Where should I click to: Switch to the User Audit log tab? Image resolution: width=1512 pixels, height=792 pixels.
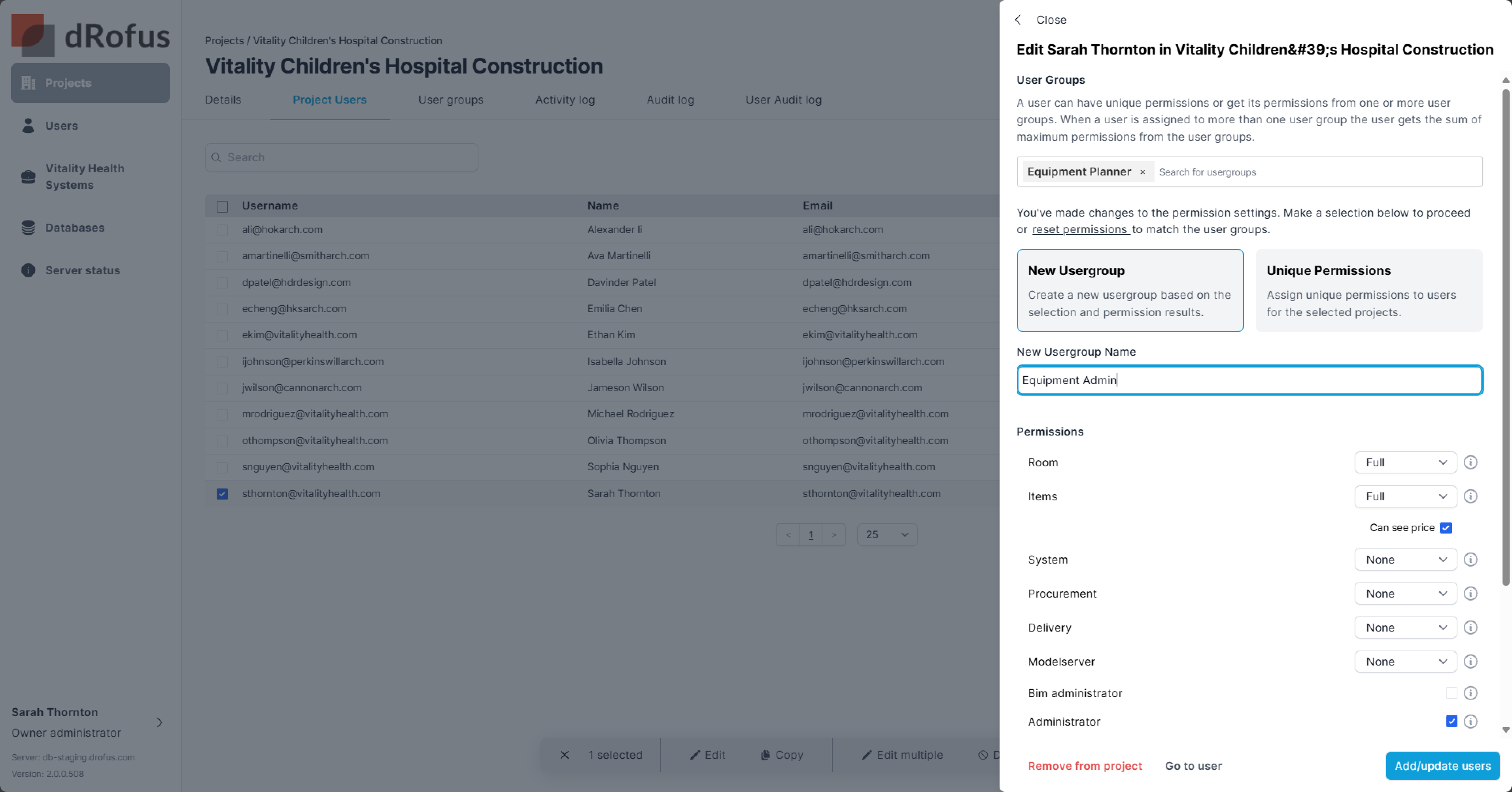(x=783, y=100)
